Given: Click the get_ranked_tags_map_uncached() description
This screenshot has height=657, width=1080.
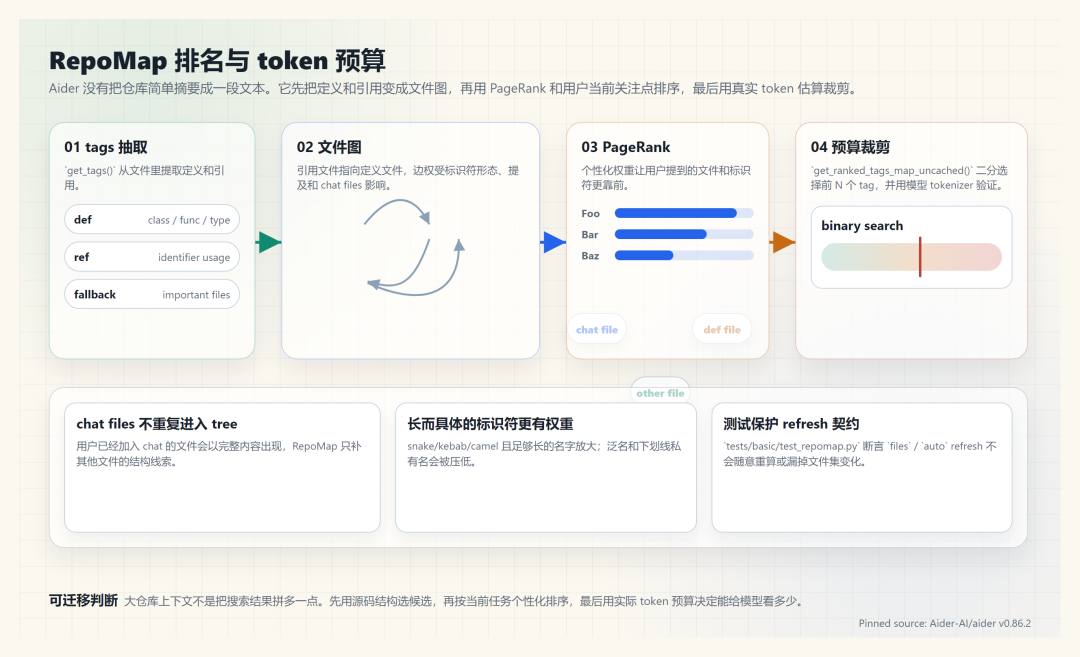Looking at the screenshot, I should 909,178.
